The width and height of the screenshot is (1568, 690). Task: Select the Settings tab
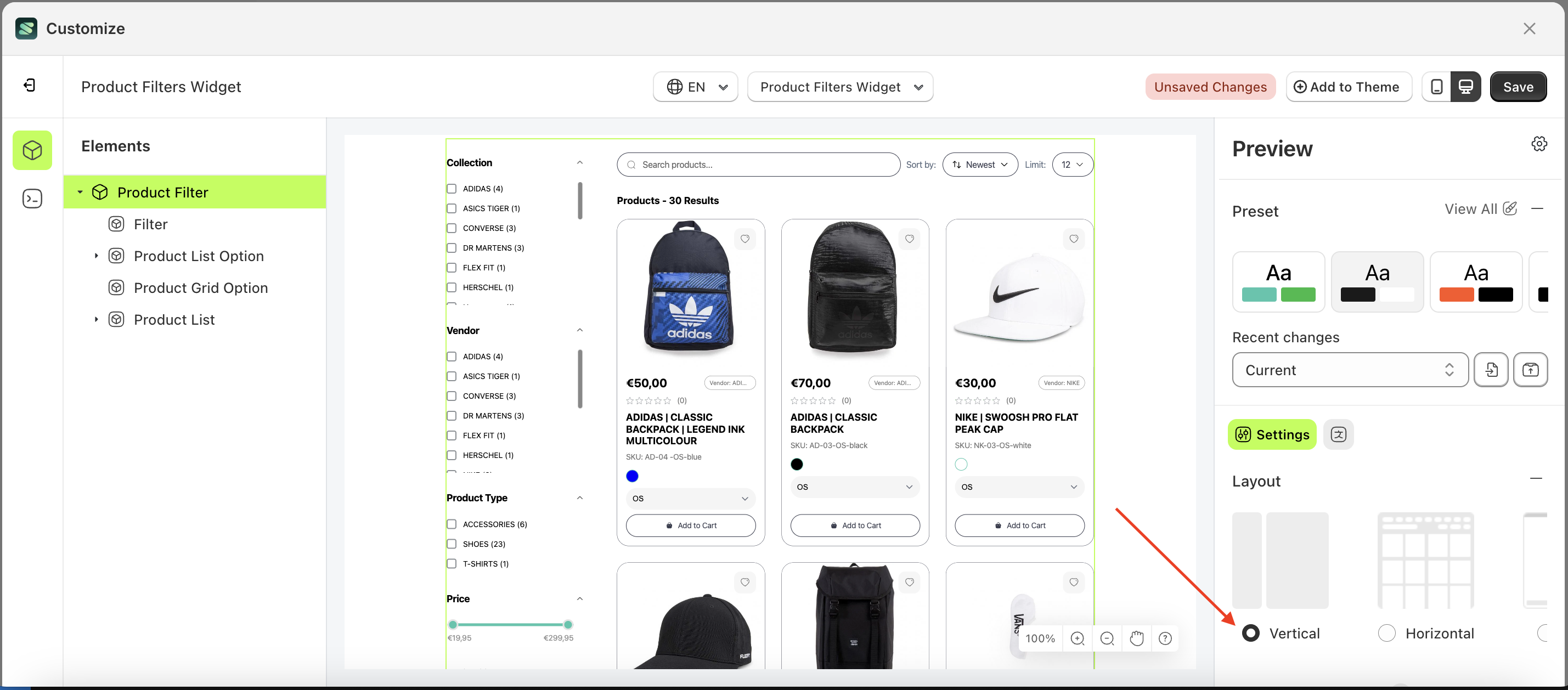tap(1272, 434)
